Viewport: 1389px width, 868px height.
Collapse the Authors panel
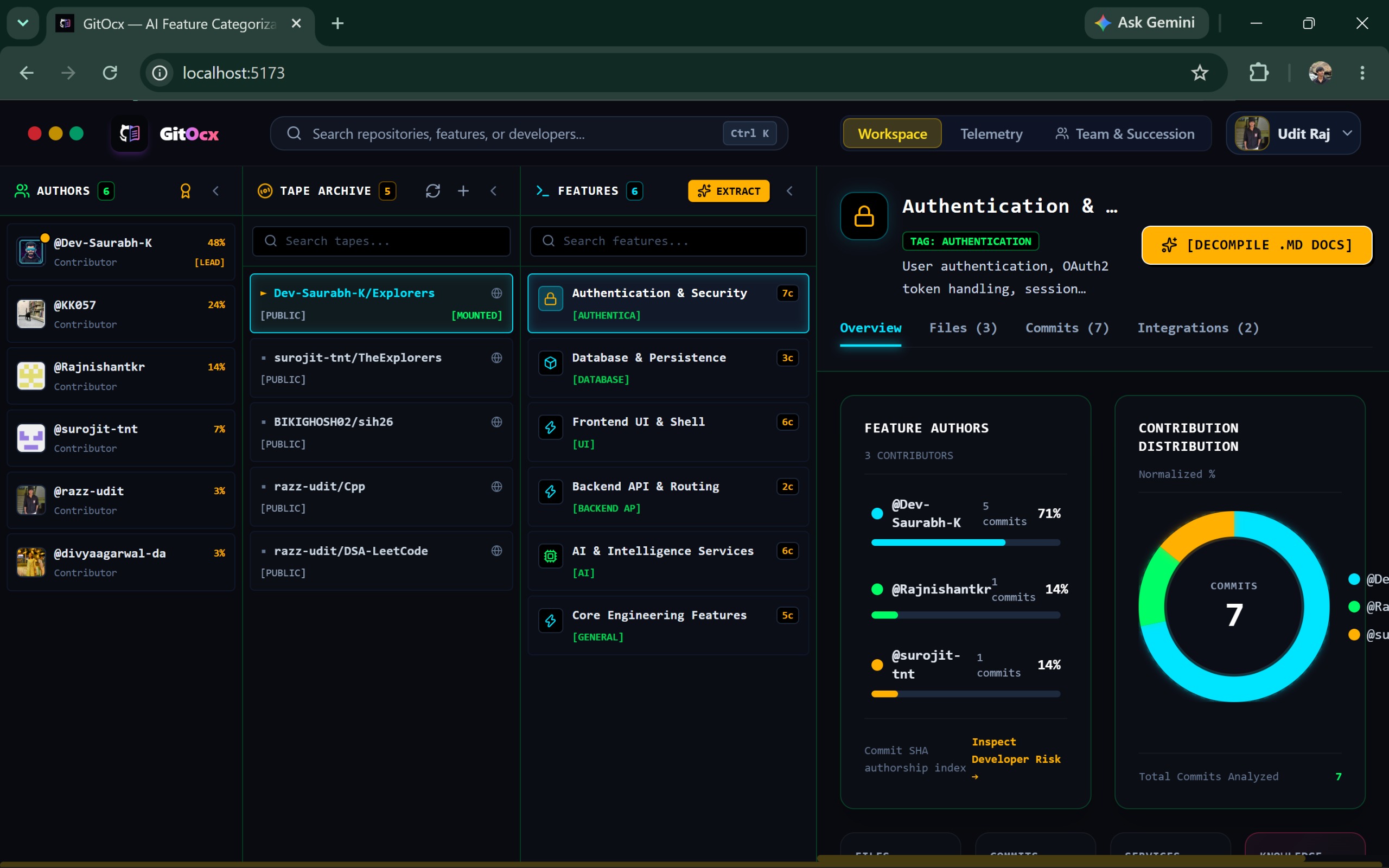click(x=216, y=190)
